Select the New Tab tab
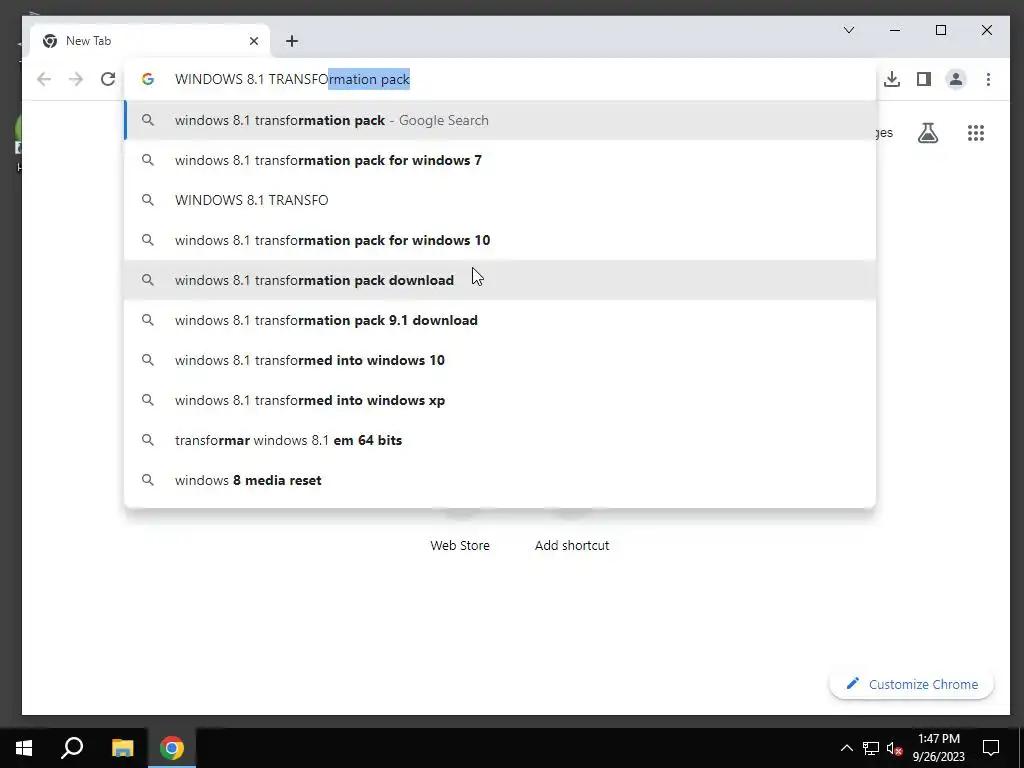1024x768 pixels. pos(150,41)
